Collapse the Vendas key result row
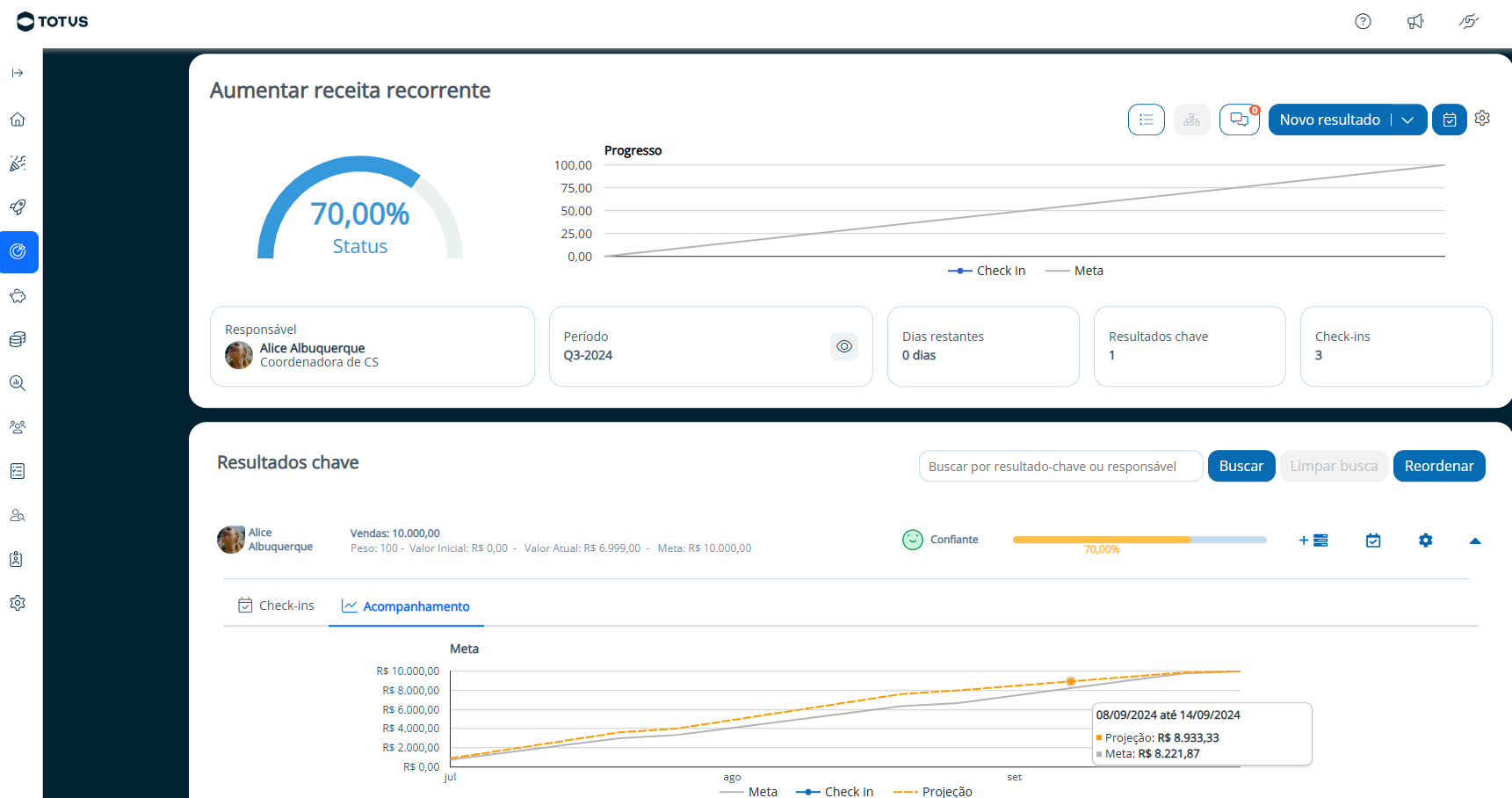 pyautogui.click(x=1475, y=540)
